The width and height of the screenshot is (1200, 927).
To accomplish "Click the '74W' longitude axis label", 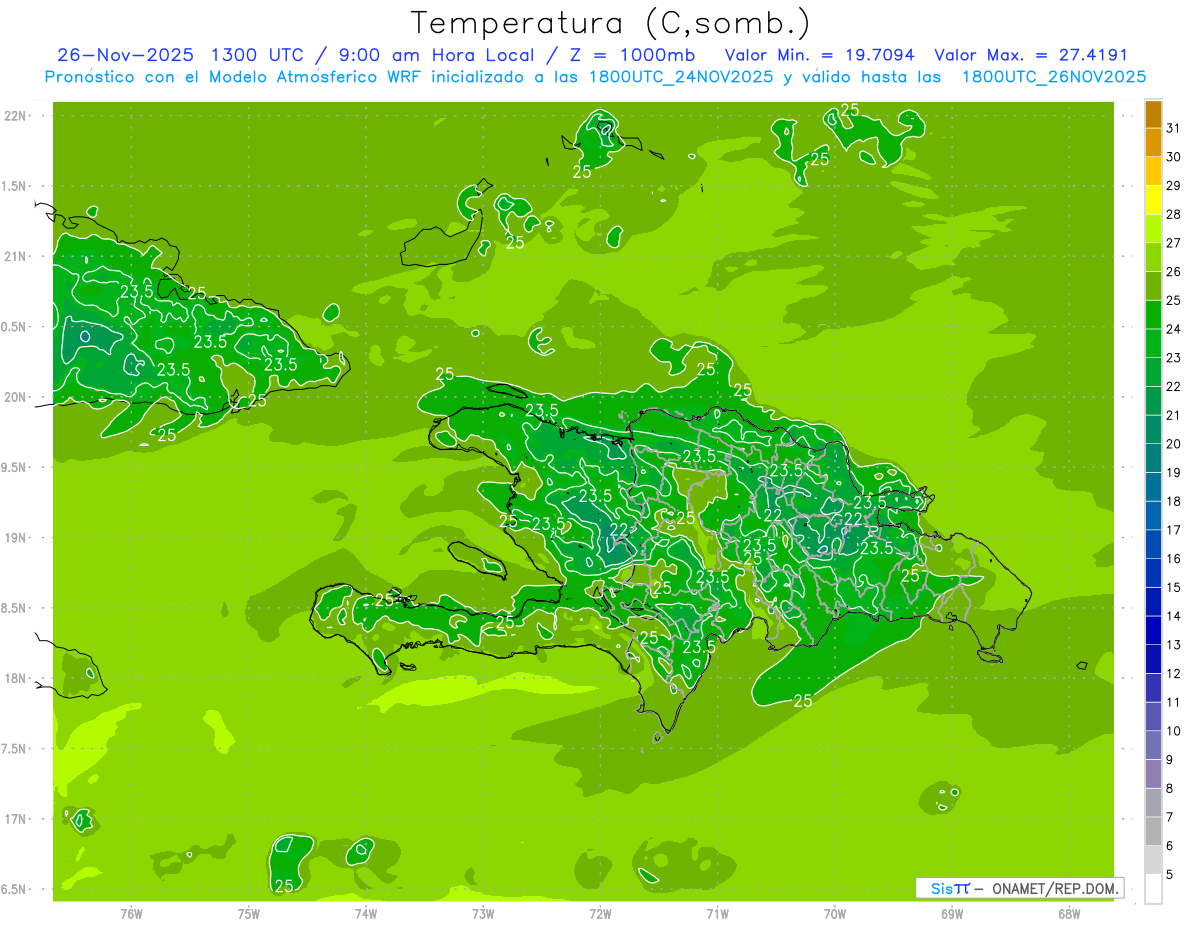I will coord(366,914).
